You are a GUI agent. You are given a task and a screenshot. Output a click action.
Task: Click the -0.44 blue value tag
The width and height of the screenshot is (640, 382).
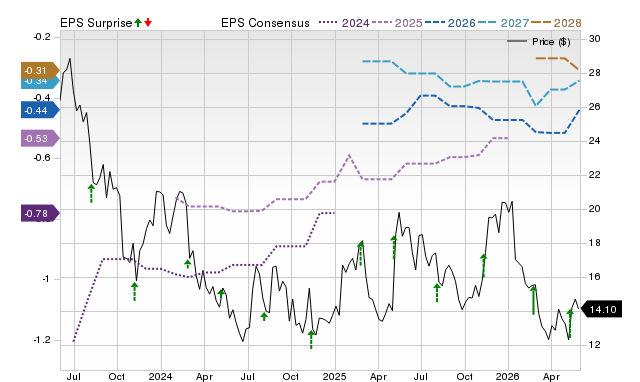(x=40, y=111)
